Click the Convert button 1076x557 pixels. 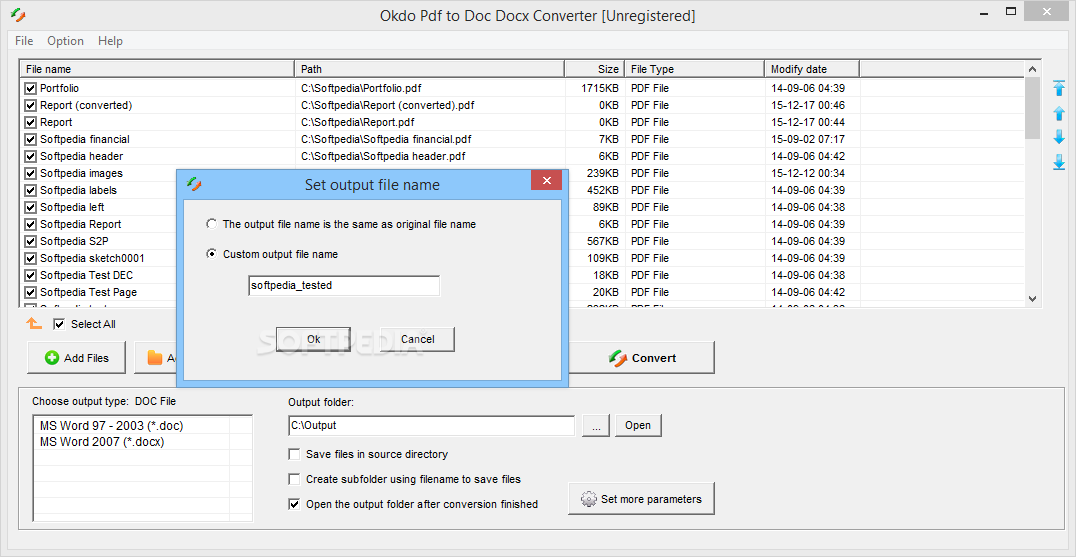pyautogui.click(x=642, y=357)
